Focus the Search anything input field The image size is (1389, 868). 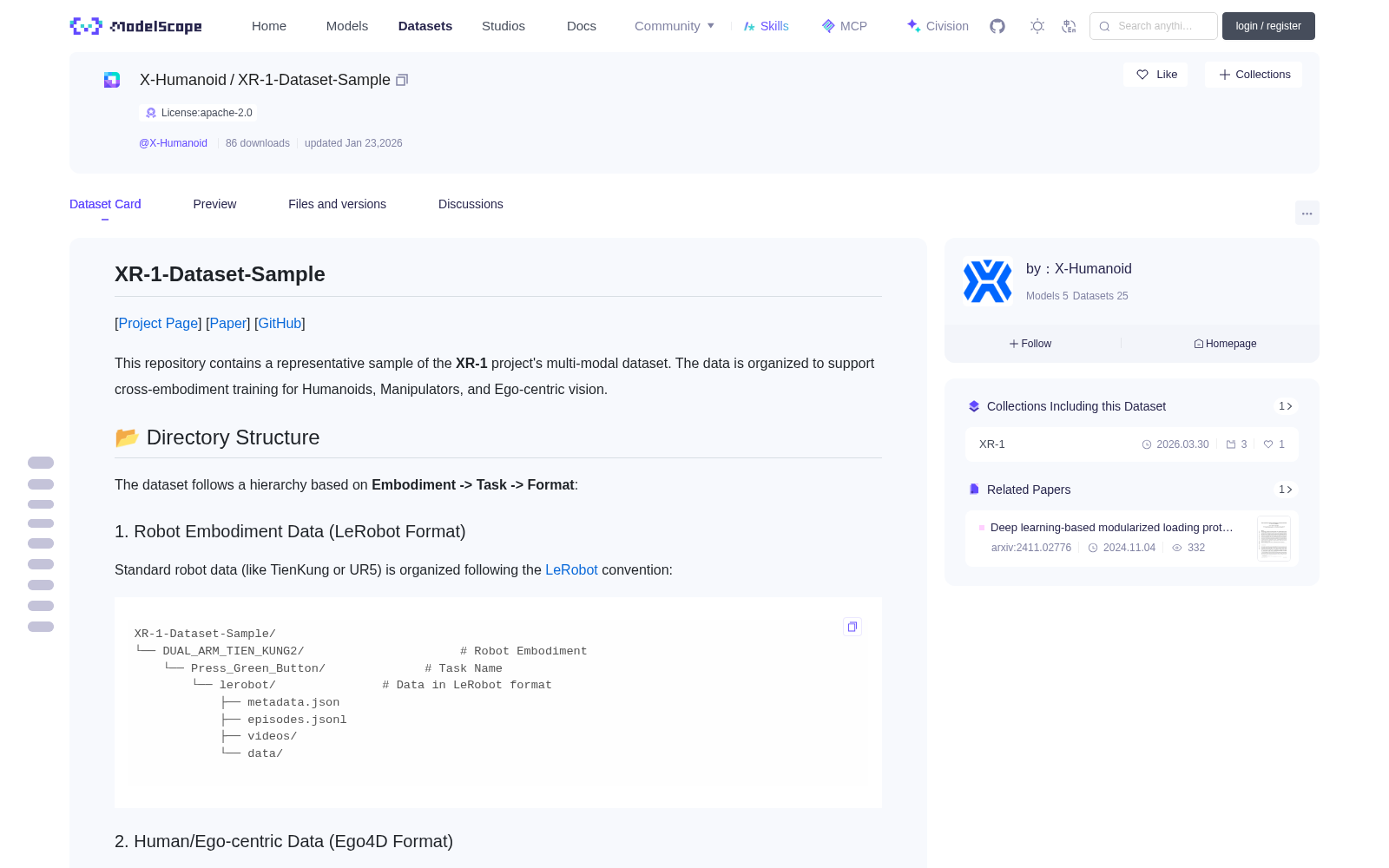click(1154, 26)
